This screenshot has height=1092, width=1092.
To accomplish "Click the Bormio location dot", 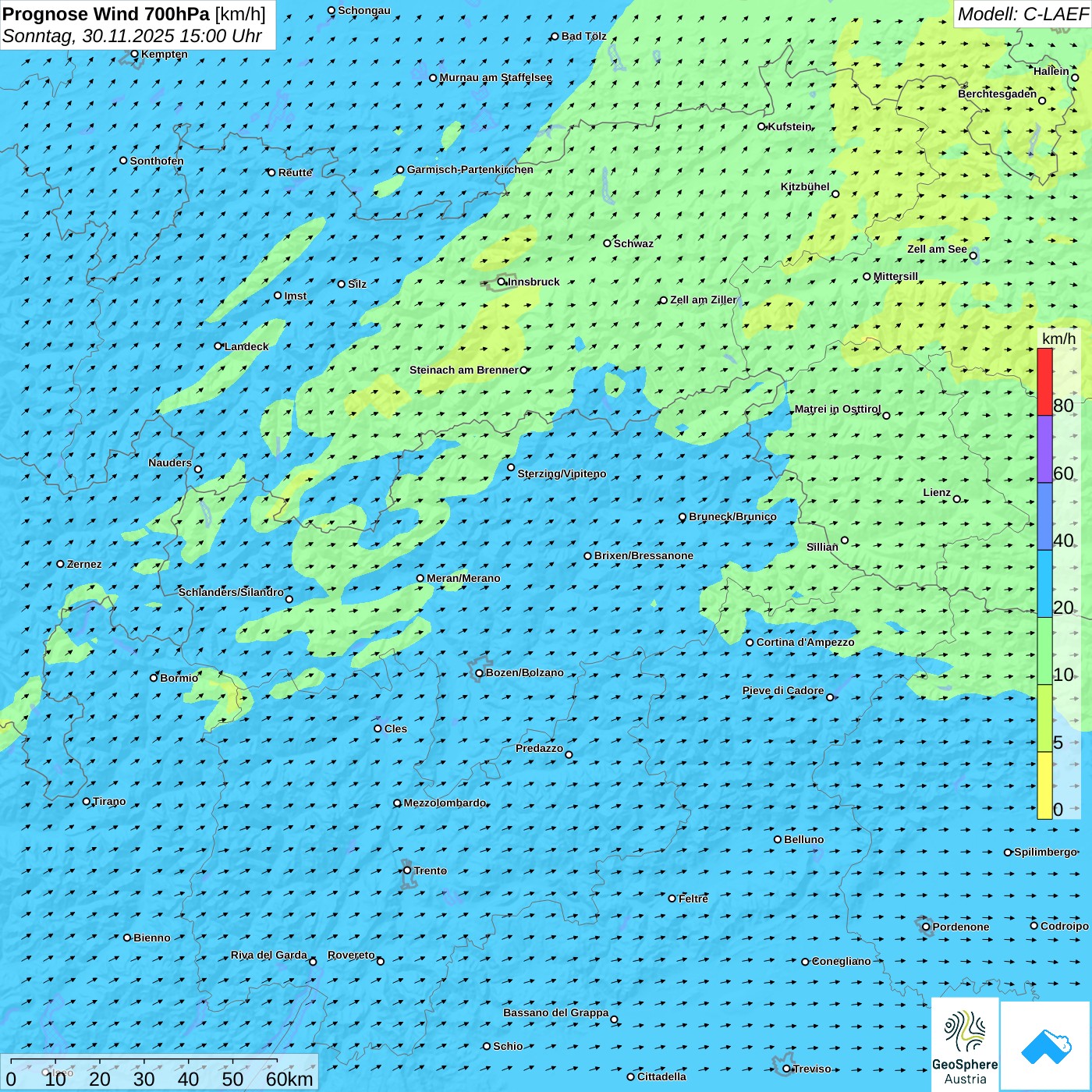I will (x=154, y=678).
